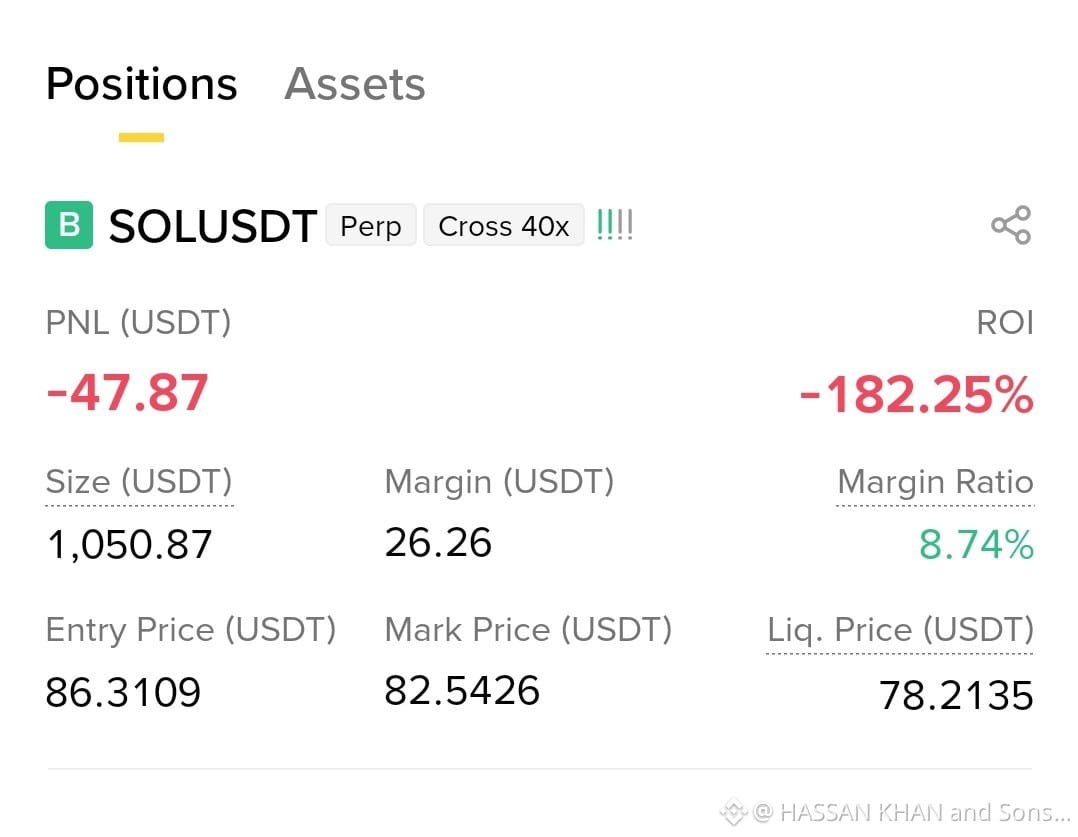Screen dimensions: 1078x837
Task: Tap the 82.5426 mark price
Action: pos(462,691)
